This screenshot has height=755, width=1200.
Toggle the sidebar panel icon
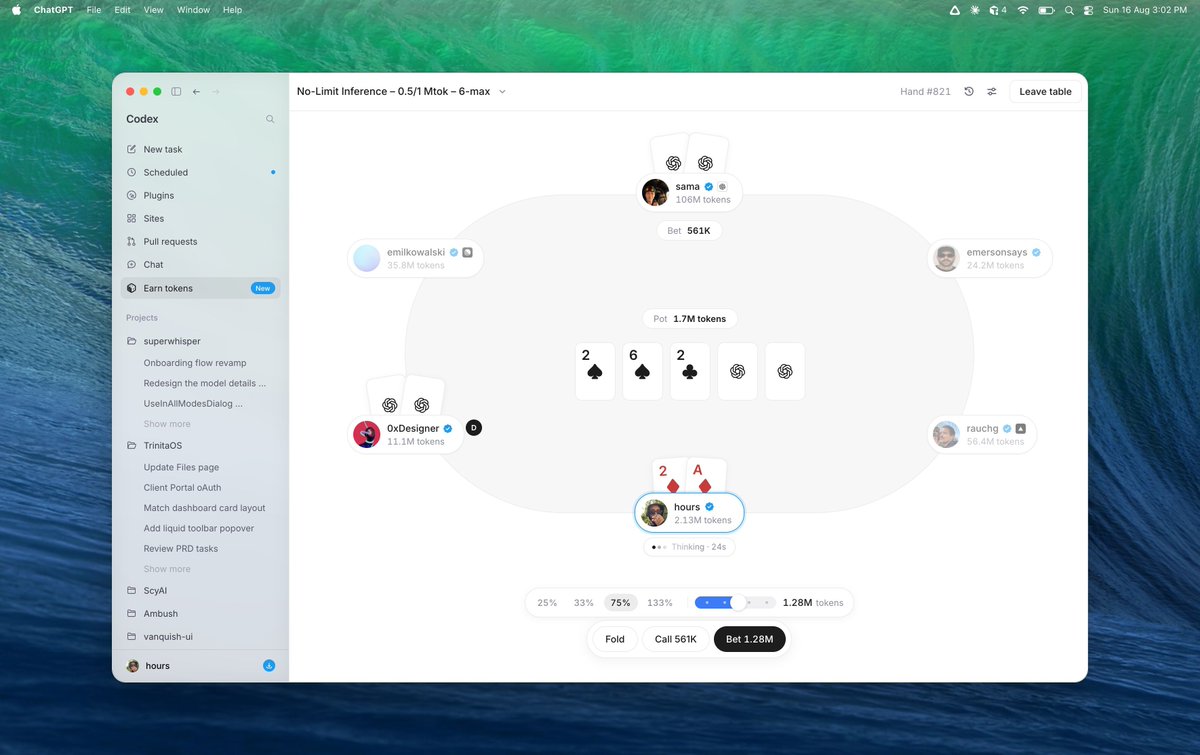click(x=176, y=91)
